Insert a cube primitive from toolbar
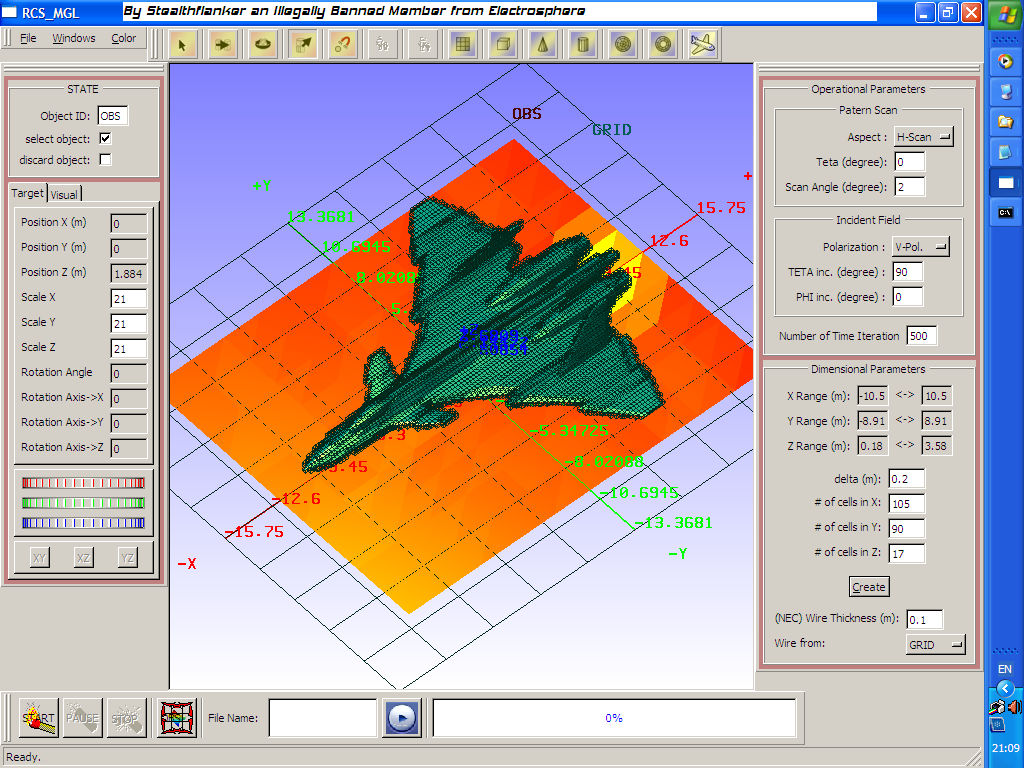 coord(503,44)
